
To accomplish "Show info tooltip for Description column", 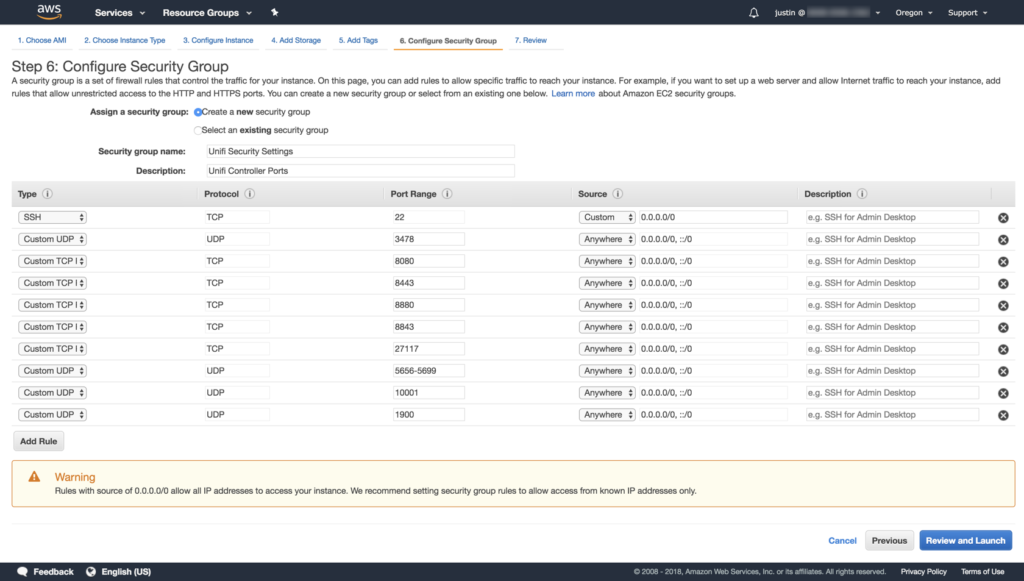I will click(862, 194).
